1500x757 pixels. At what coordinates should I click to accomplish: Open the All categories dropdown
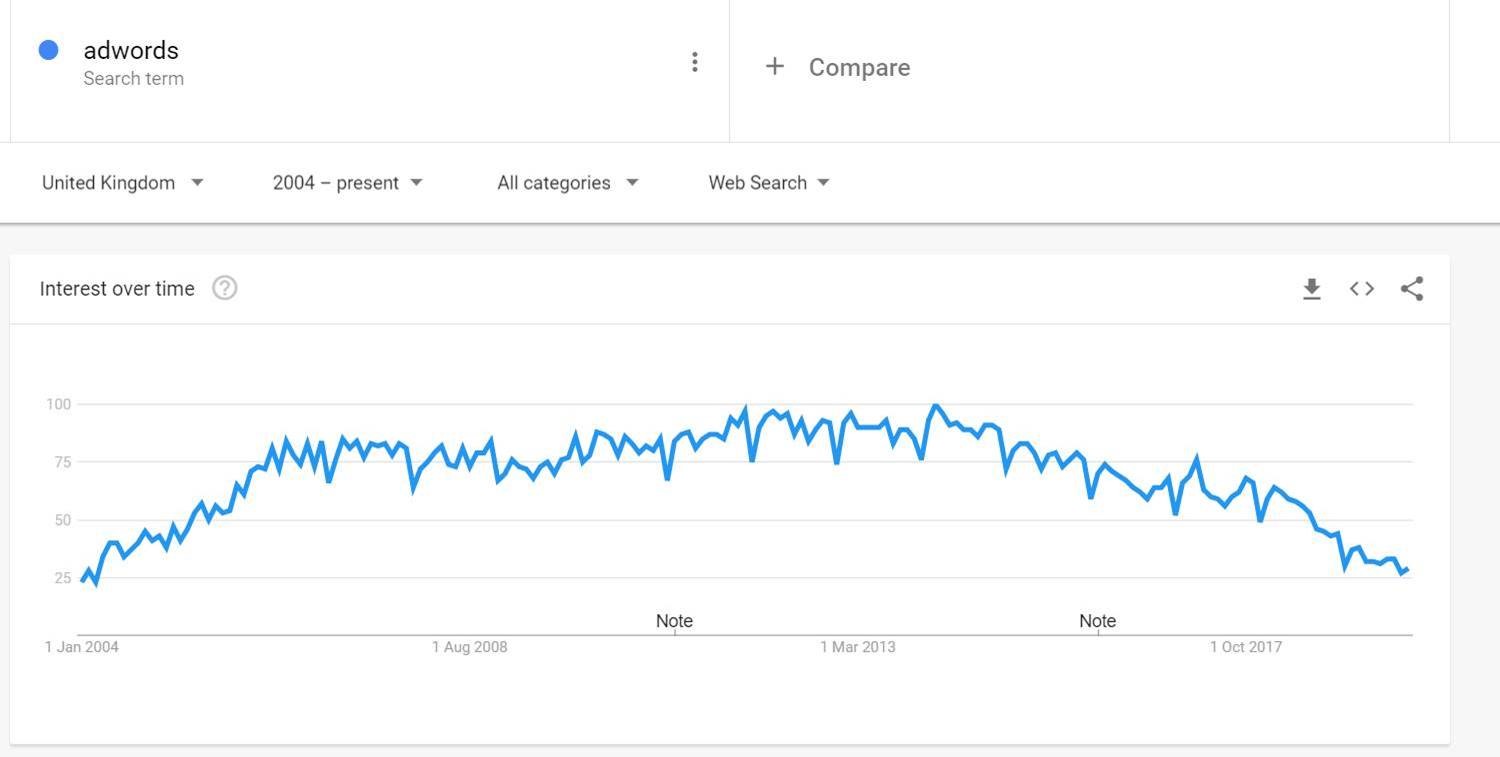(567, 183)
